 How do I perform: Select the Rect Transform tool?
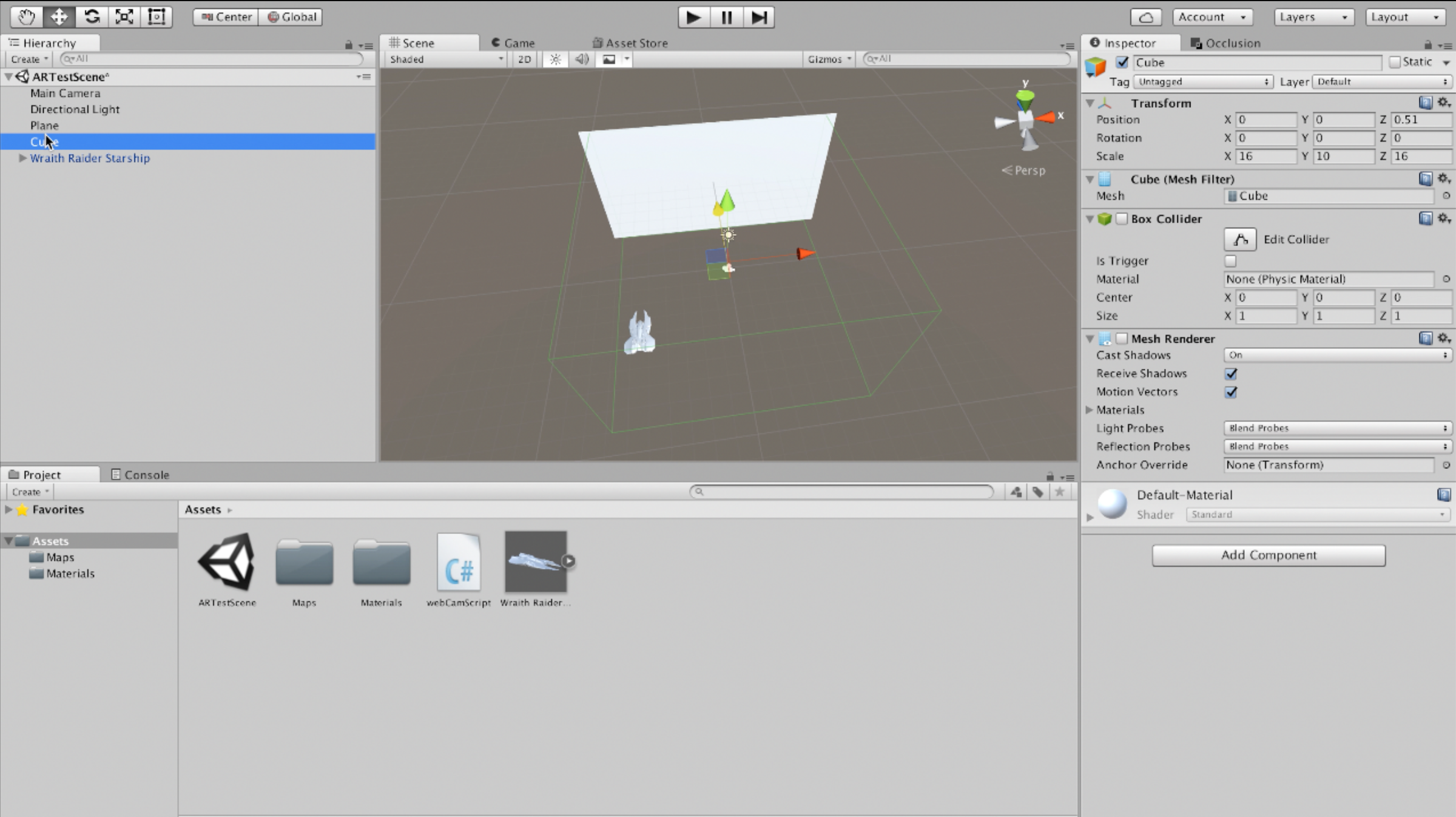157,17
